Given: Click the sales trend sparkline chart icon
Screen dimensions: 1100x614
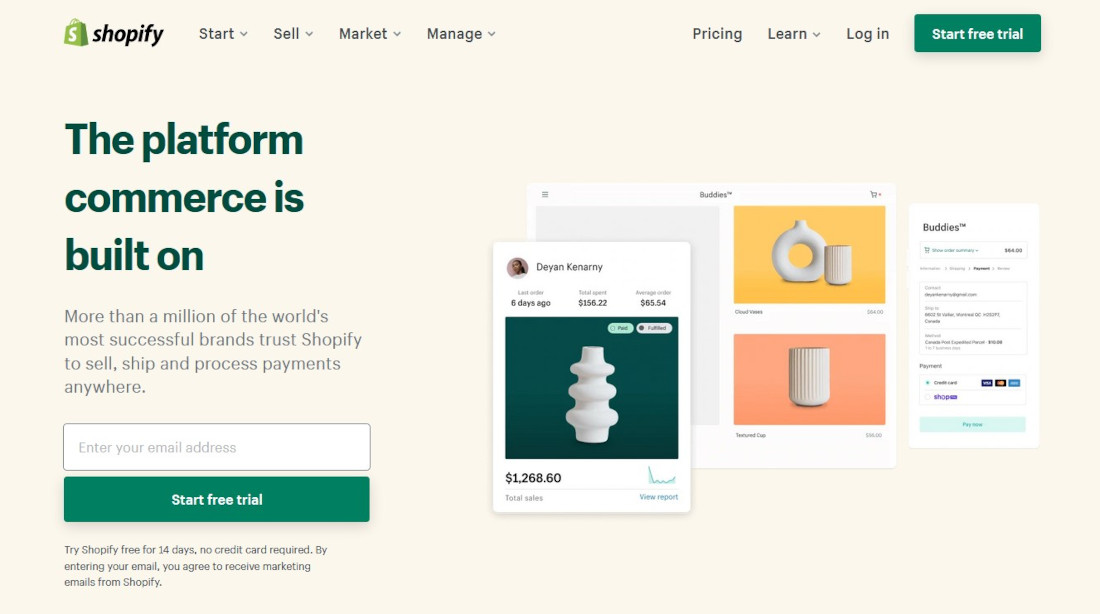Looking at the screenshot, I should (662, 476).
